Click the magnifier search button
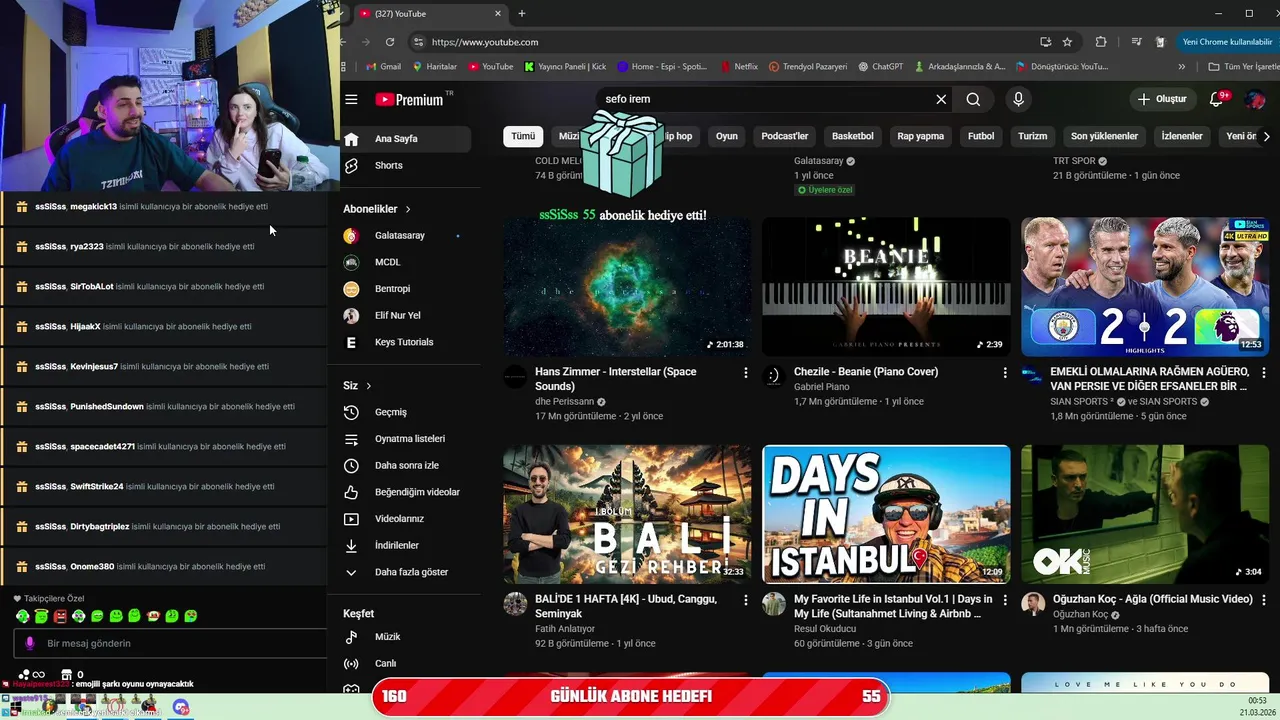The width and height of the screenshot is (1280, 720). (x=973, y=99)
